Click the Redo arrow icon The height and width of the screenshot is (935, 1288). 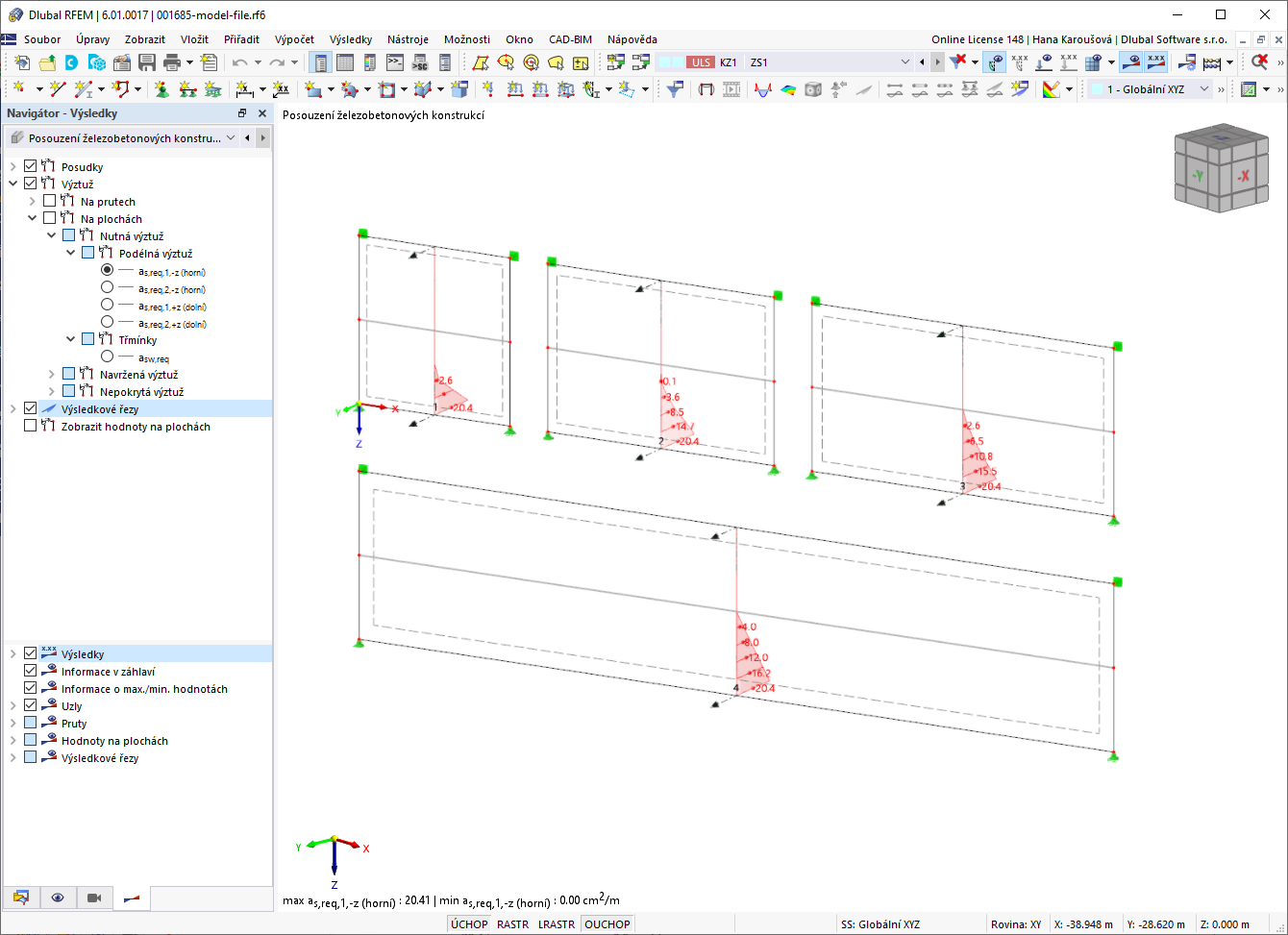277,62
